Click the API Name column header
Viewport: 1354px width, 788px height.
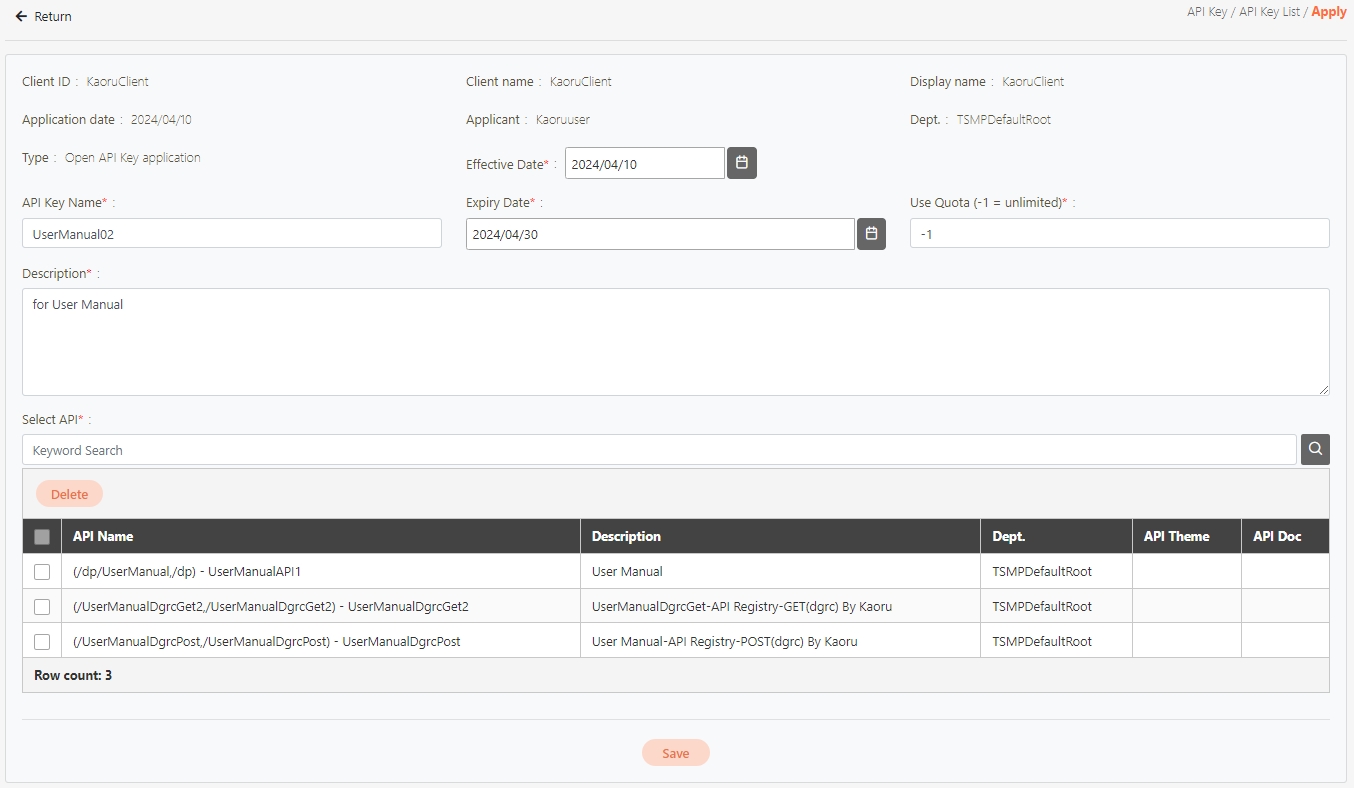(103, 537)
